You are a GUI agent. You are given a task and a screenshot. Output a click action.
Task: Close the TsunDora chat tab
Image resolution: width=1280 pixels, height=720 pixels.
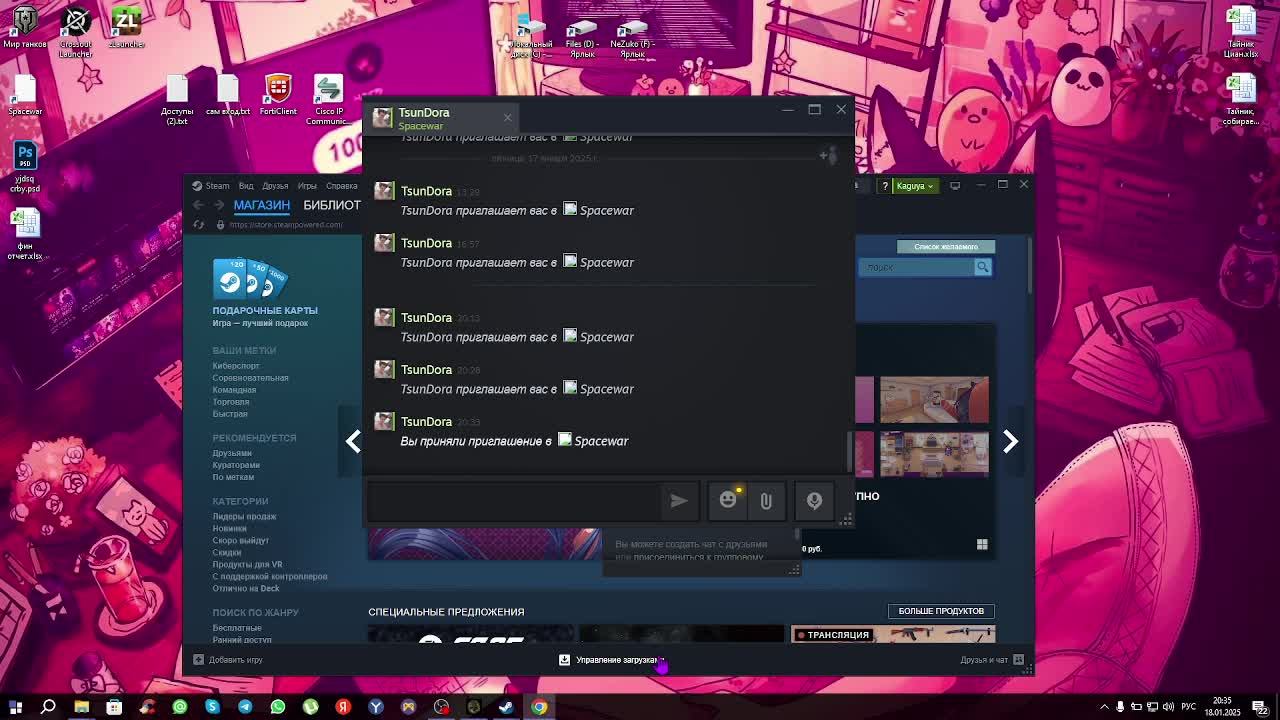coord(507,118)
